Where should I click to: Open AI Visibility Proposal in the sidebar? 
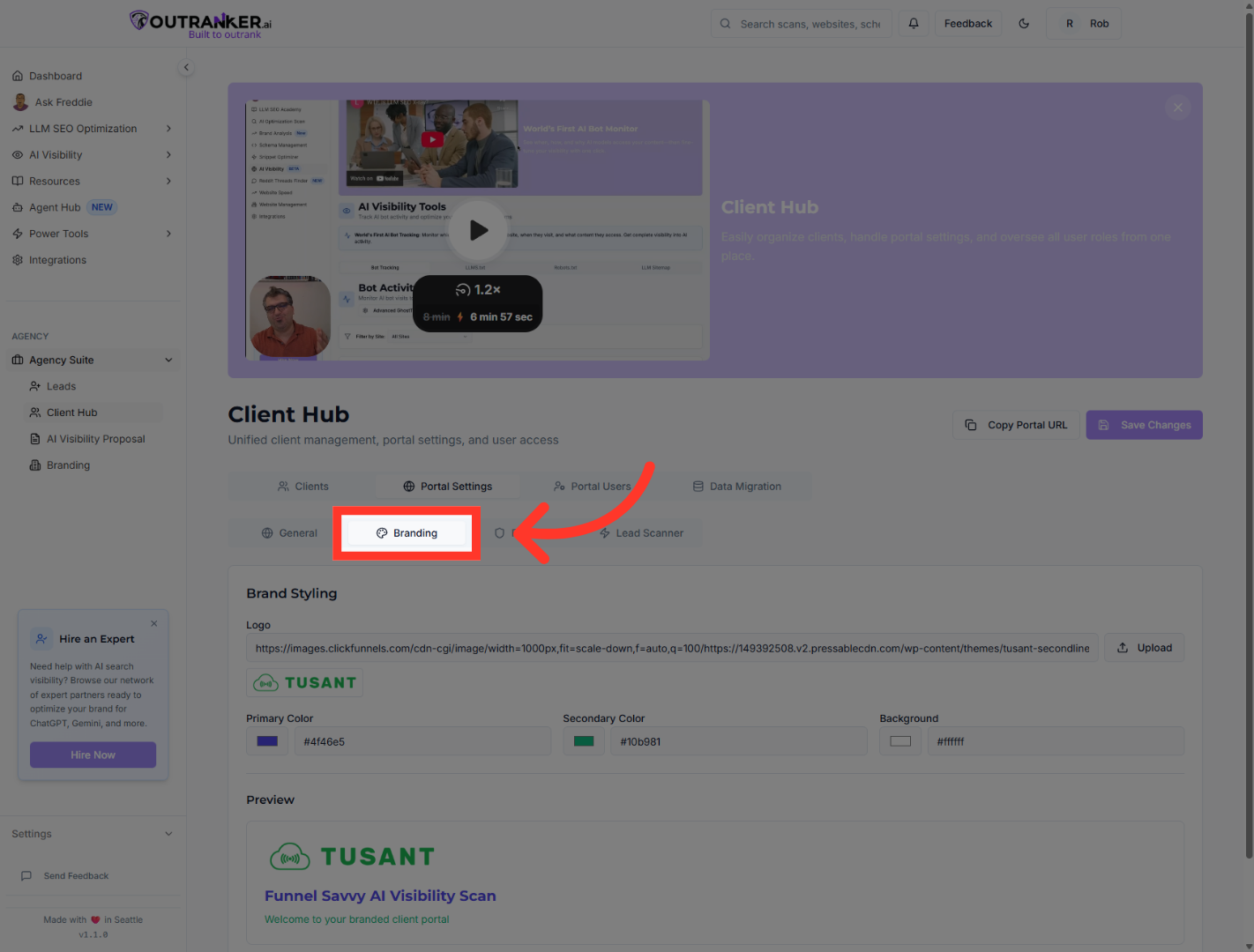point(95,439)
